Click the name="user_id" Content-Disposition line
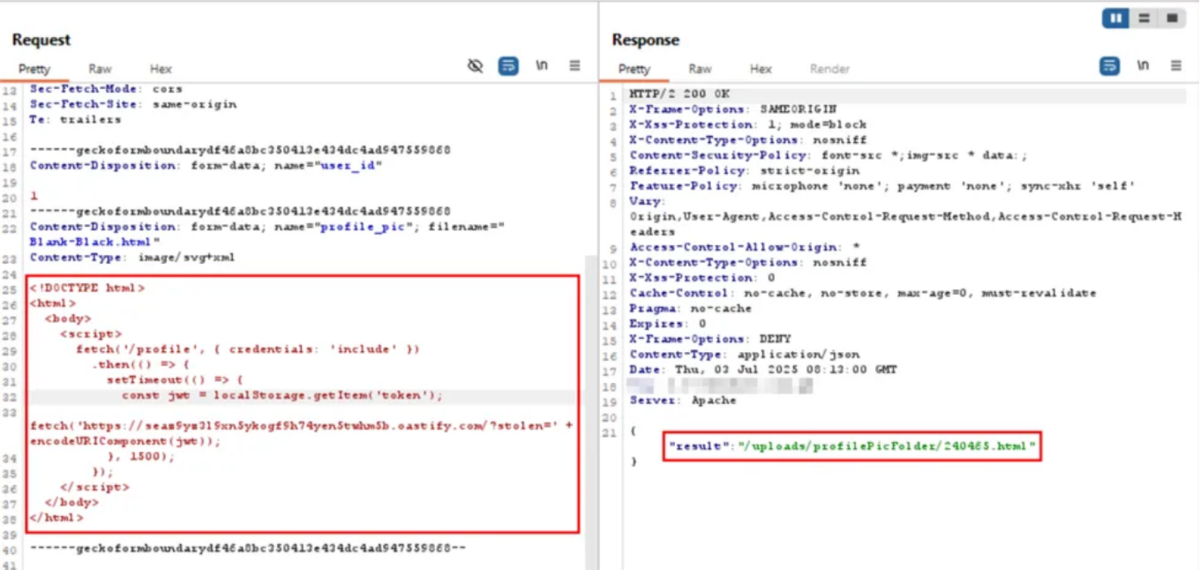 pyautogui.click(x=206, y=165)
